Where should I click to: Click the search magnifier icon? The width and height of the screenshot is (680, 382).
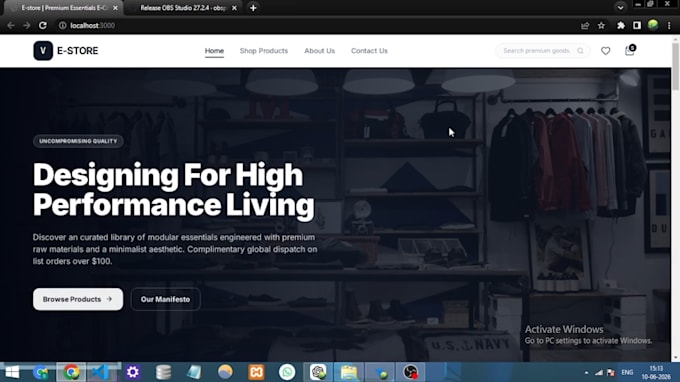pos(580,51)
